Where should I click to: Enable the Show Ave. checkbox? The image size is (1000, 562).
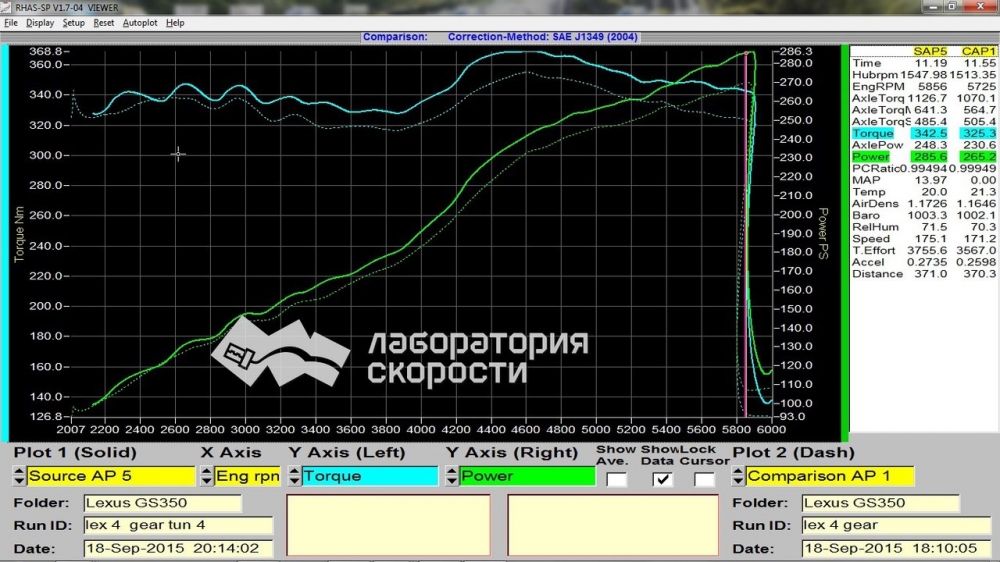(x=617, y=479)
